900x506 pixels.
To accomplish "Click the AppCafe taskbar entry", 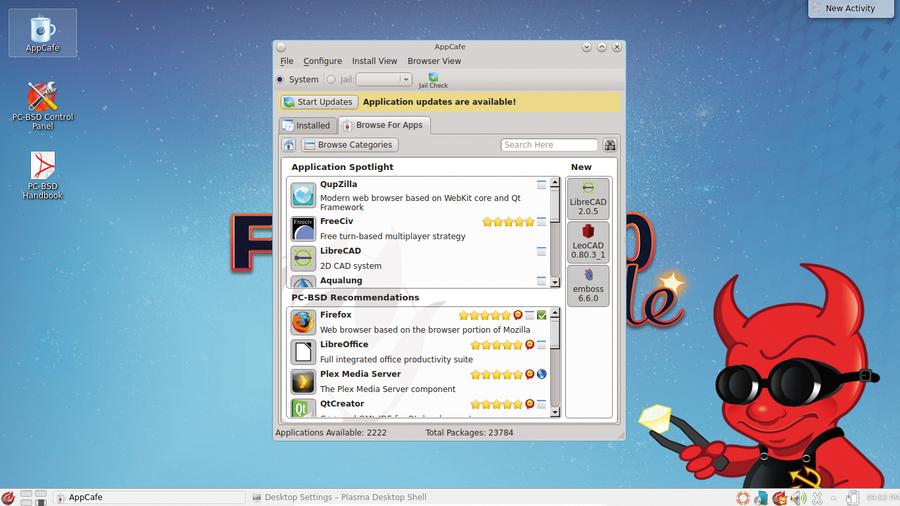I will 149,497.
